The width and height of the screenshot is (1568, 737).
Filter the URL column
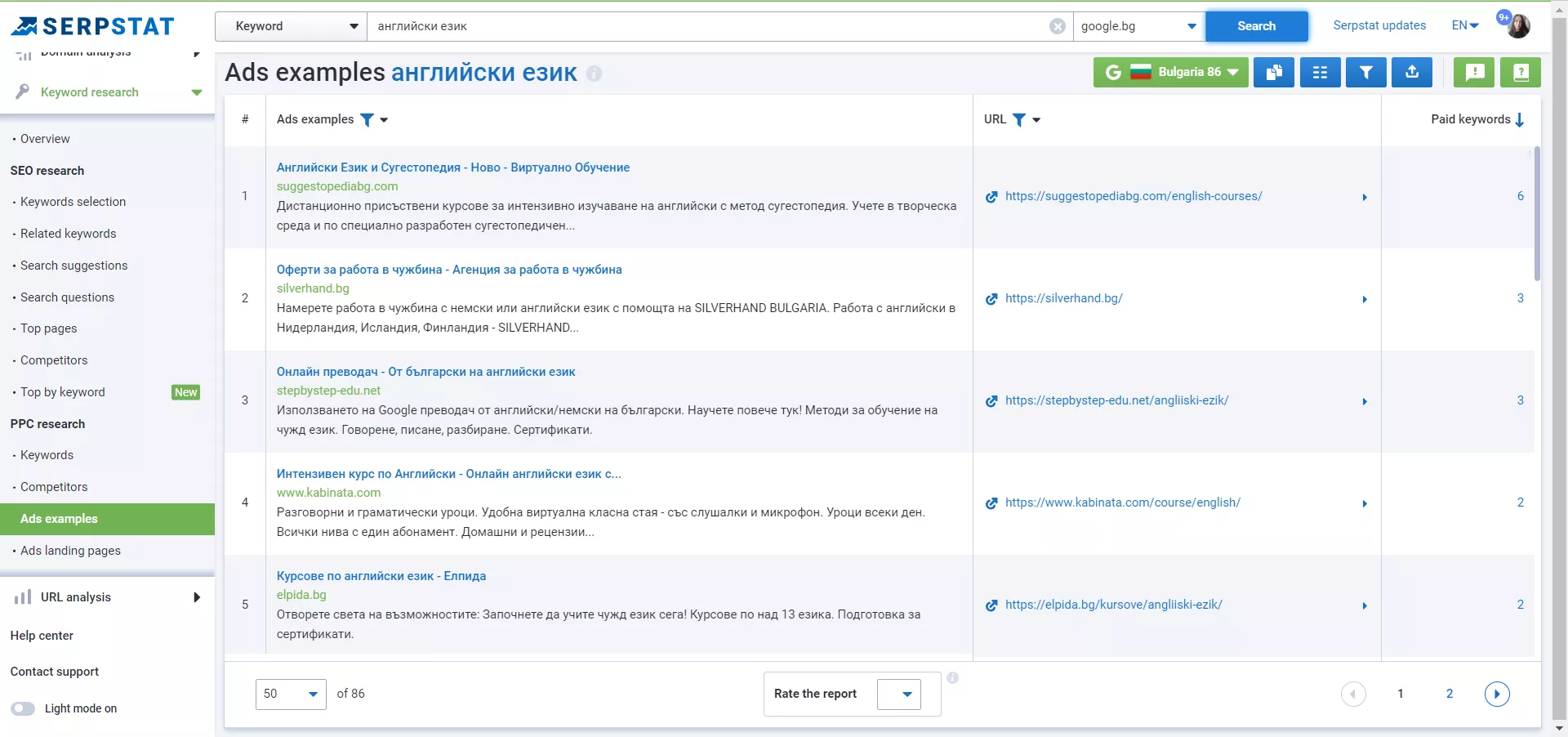click(1019, 120)
